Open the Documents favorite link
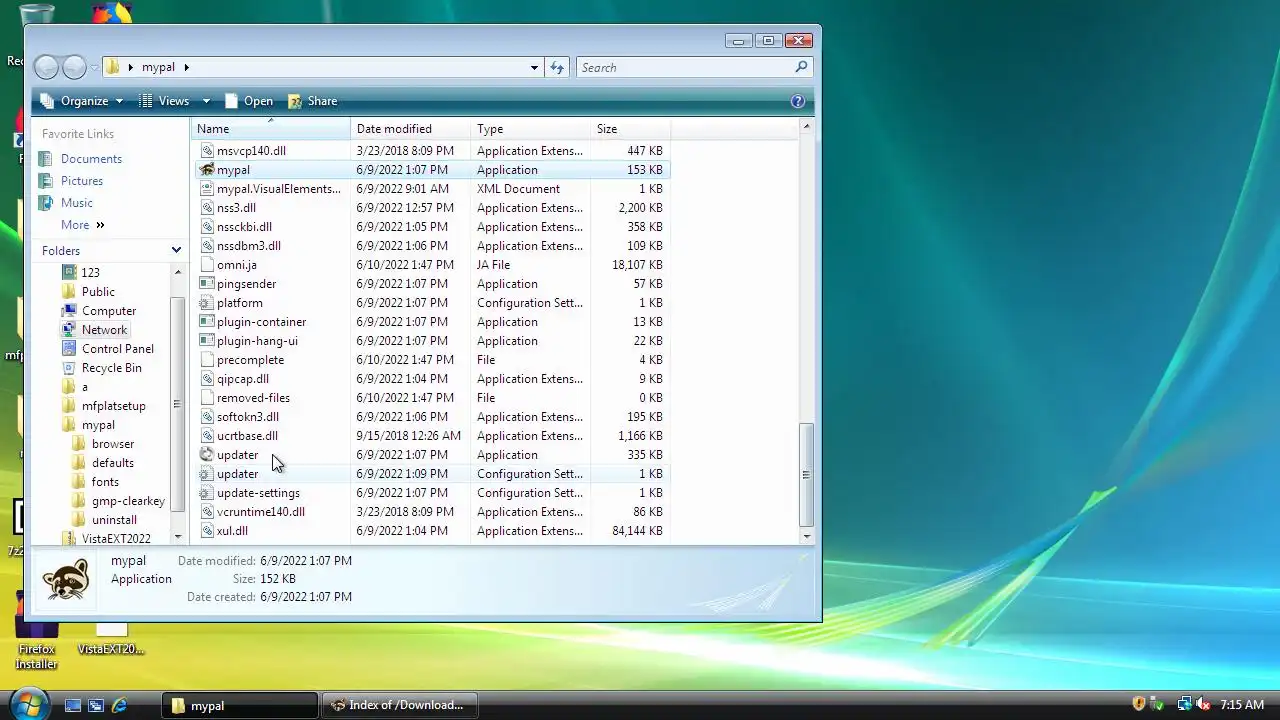Screen dimensions: 1280x720 91,159
